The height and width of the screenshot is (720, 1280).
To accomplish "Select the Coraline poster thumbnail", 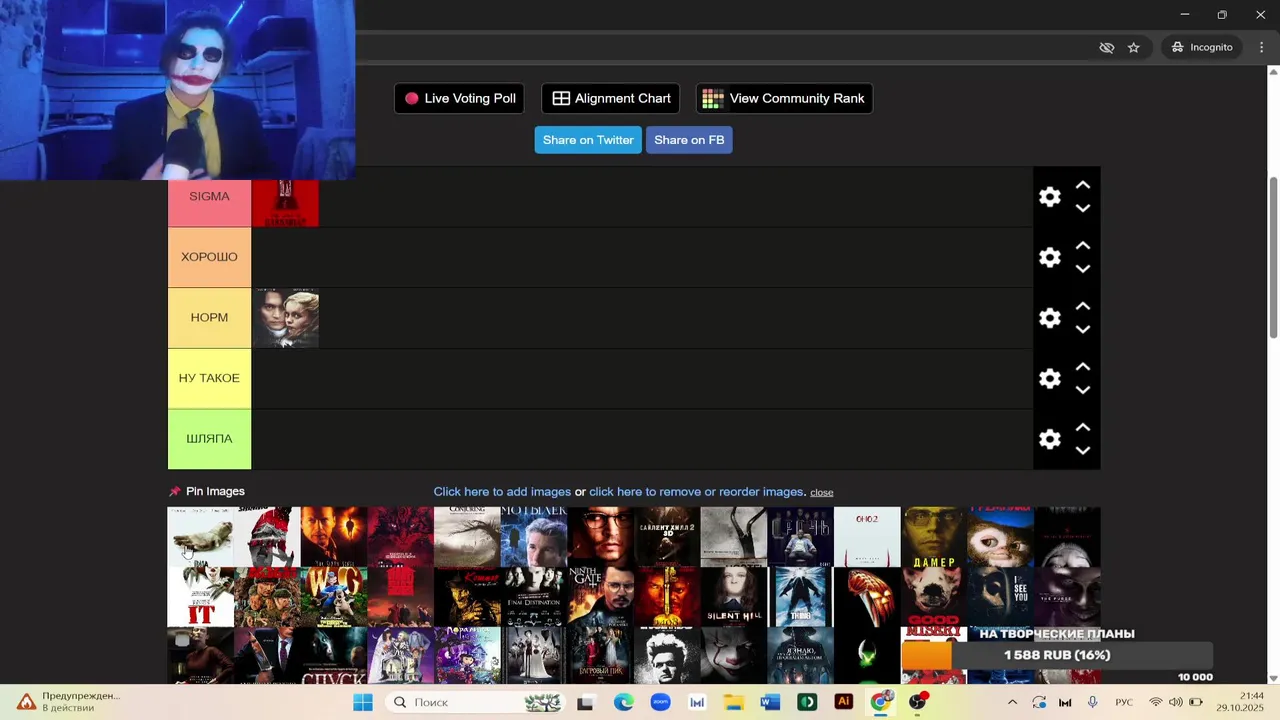I will pyautogui.click(x=467, y=656).
